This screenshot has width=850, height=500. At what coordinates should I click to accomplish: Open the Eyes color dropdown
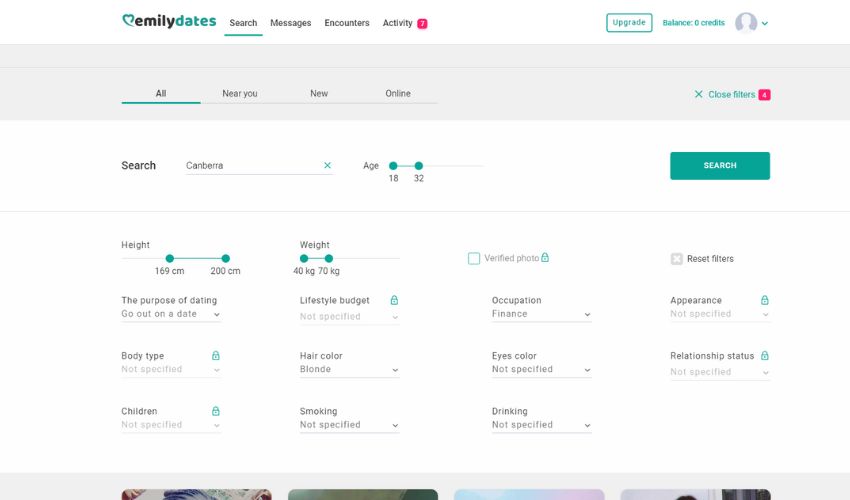(541, 369)
